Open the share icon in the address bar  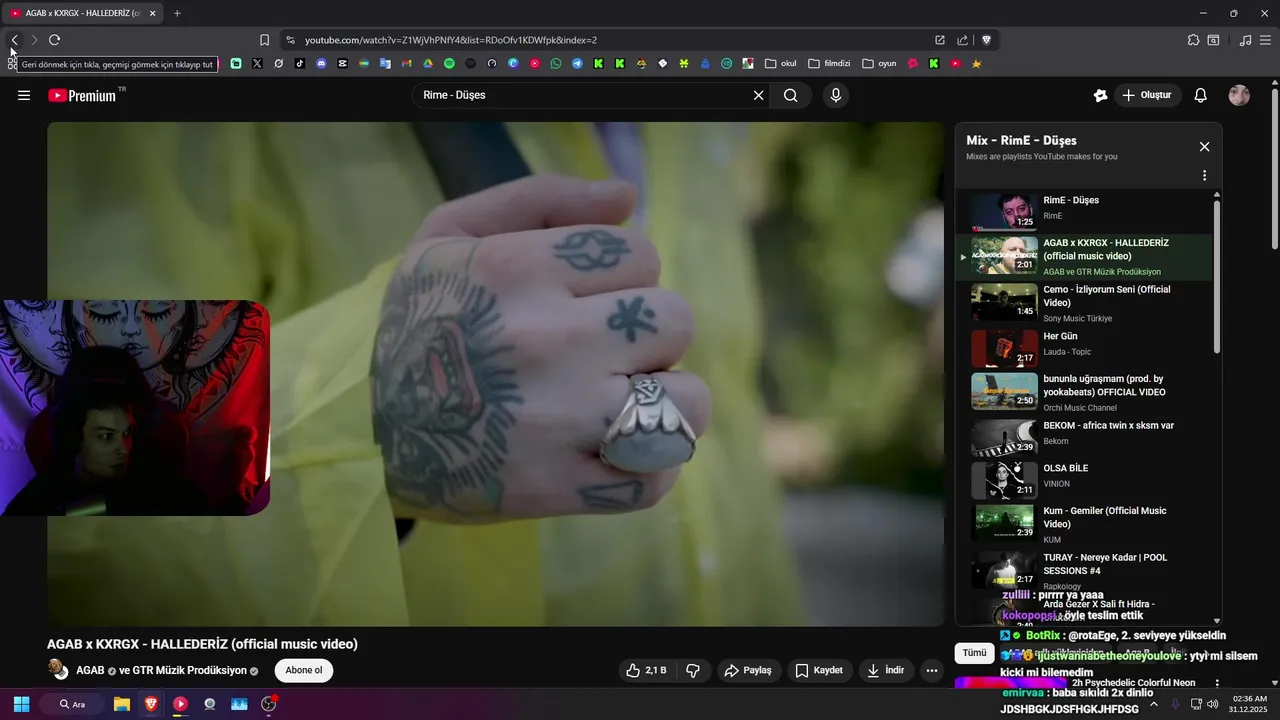tap(962, 40)
